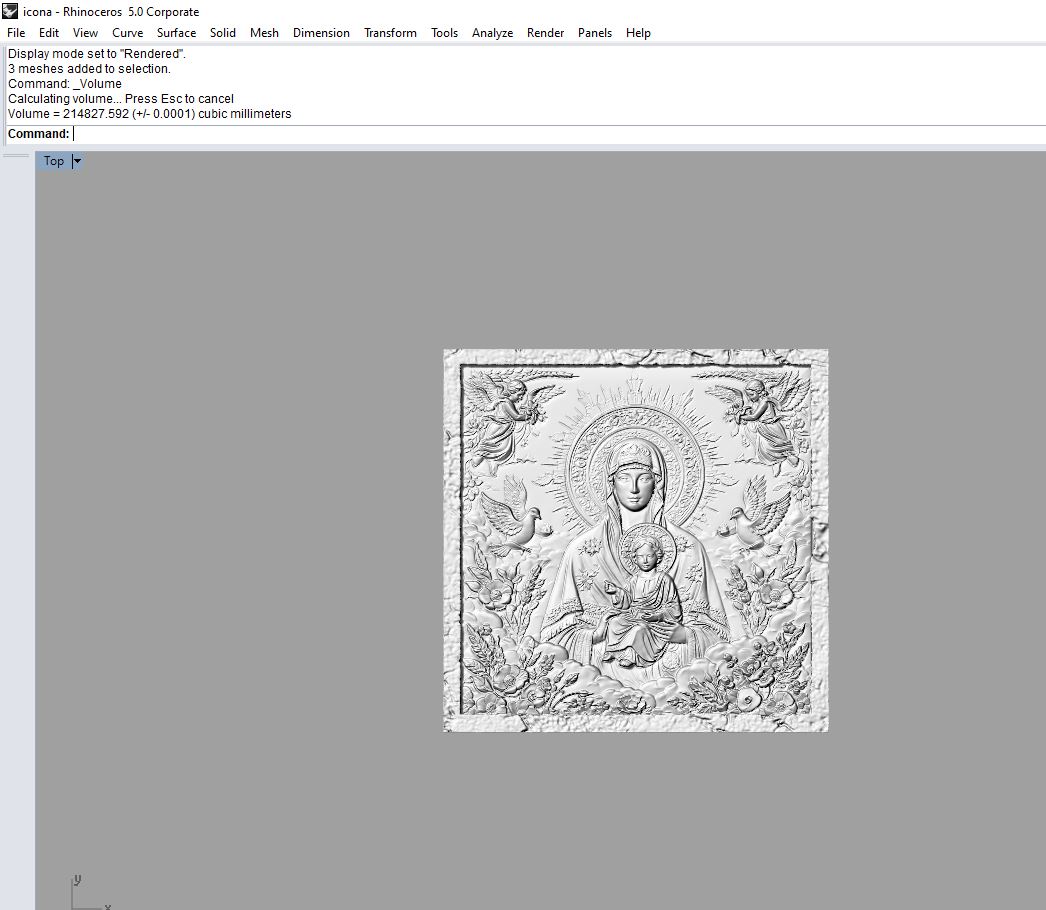The height and width of the screenshot is (910, 1046).
Task: Open the Analyze menu
Action: point(492,33)
